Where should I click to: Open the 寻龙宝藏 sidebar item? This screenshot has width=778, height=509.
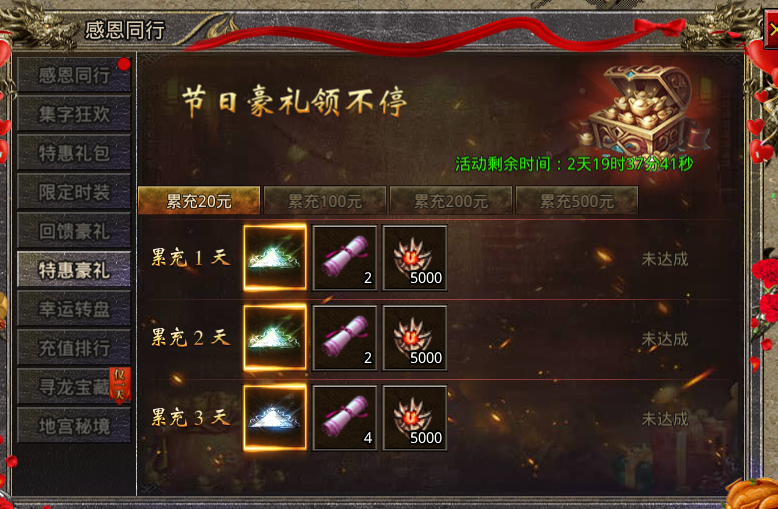(x=74, y=386)
